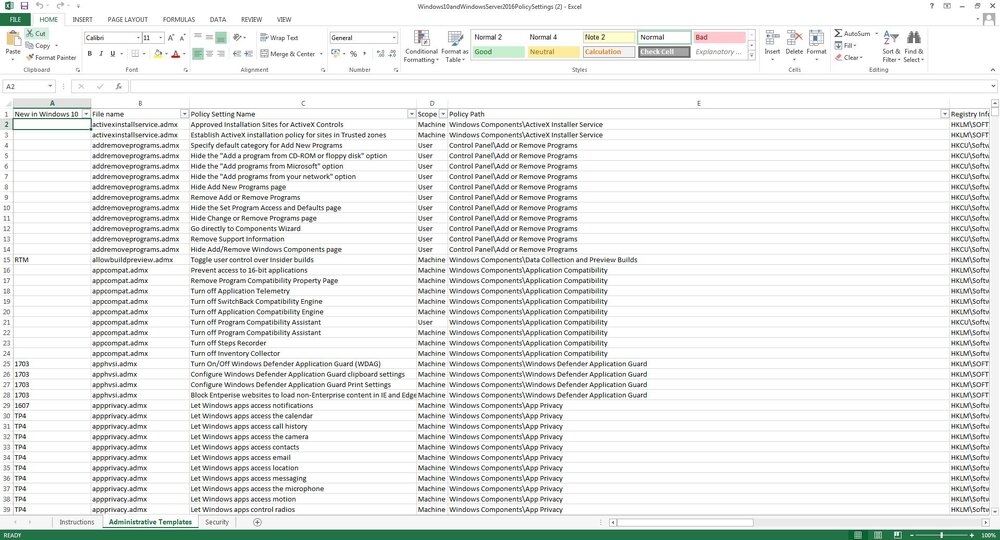This screenshot has width=1000, height=540.
Task: Switch to Page Layout view in status bar
Action: 878,535
